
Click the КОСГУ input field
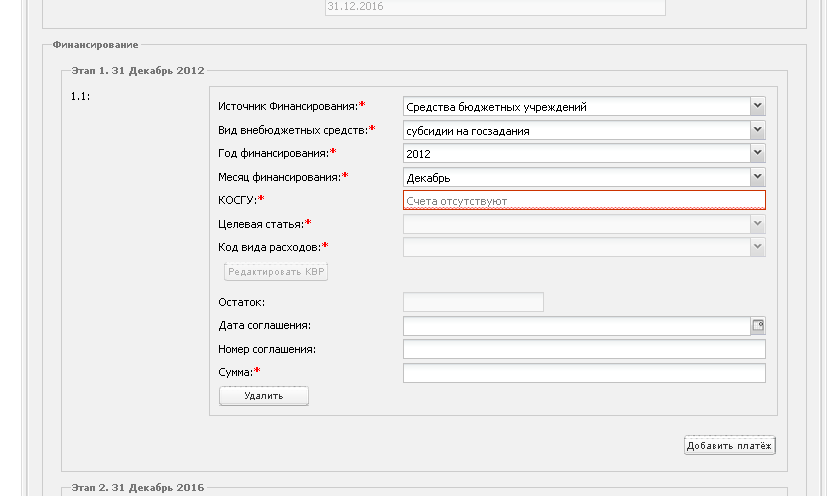pos(584,200)
